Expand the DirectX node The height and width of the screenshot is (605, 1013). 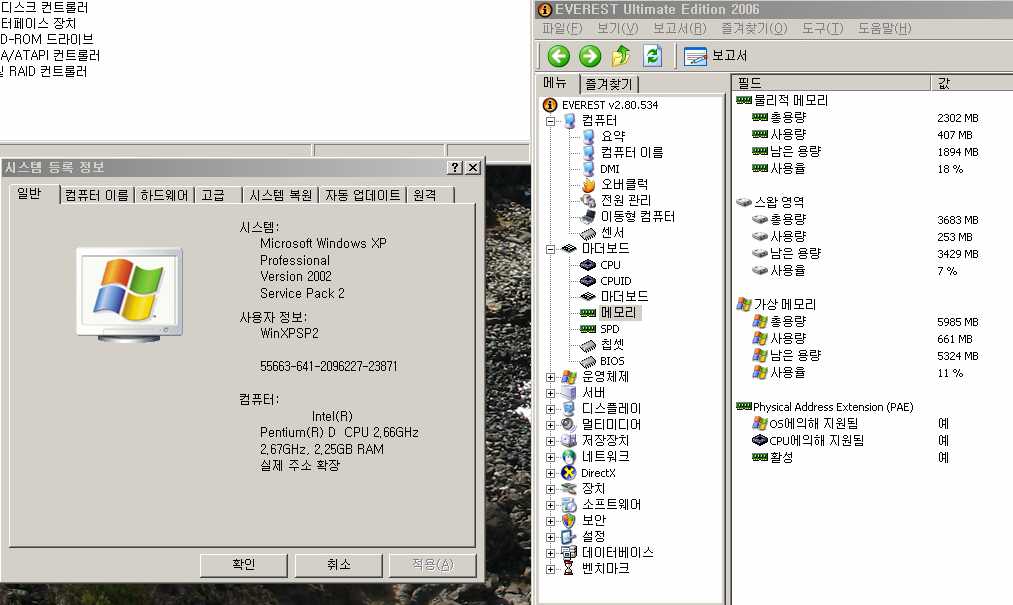coord(550,473)
